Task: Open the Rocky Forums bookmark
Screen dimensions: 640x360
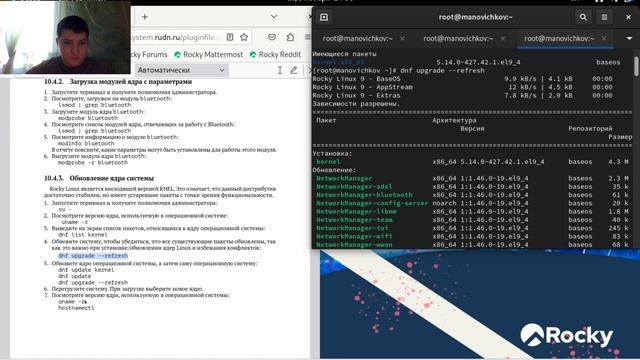Action: tap(149, 54)
